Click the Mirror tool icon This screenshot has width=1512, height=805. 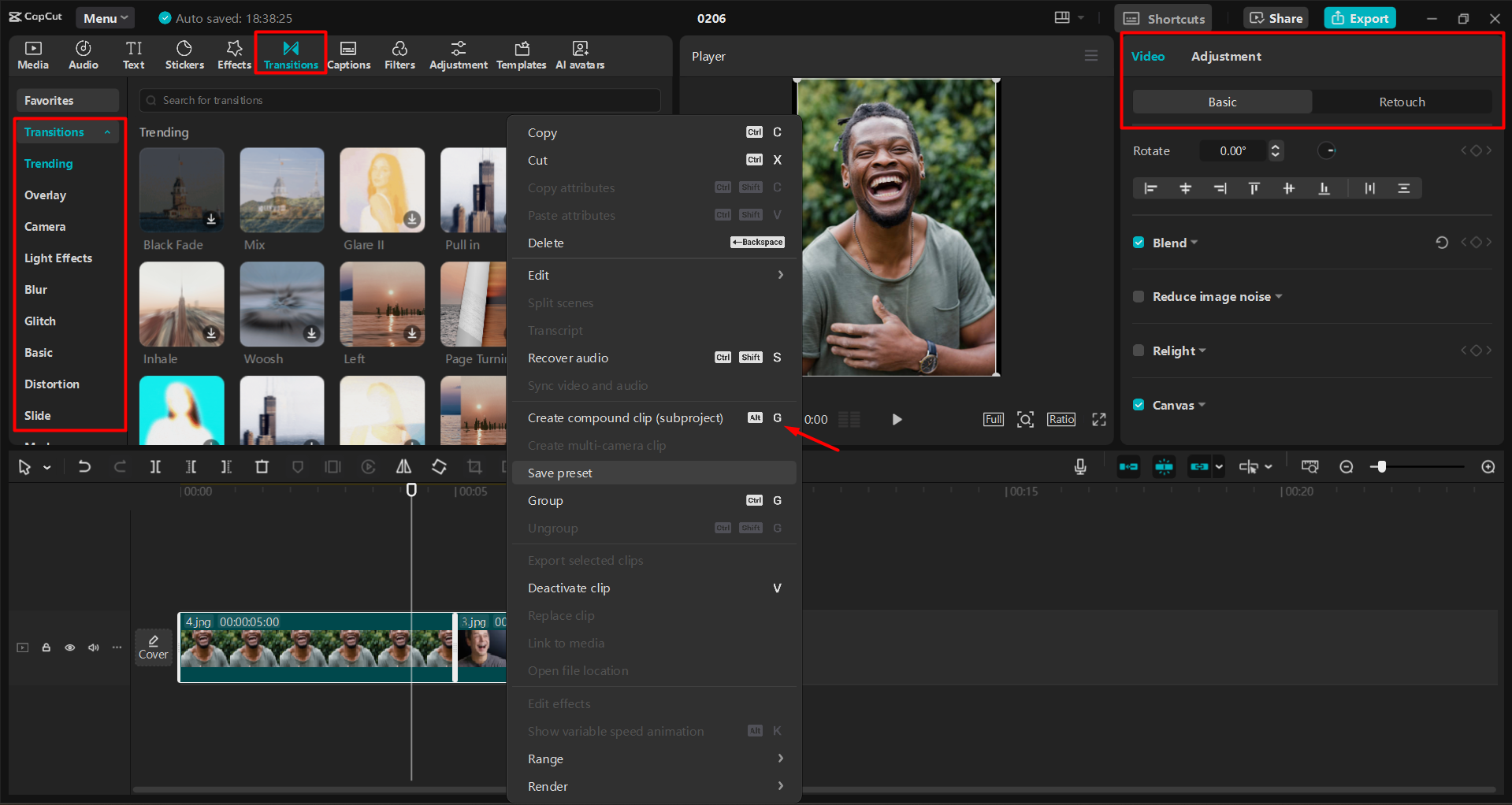(403, 466)
